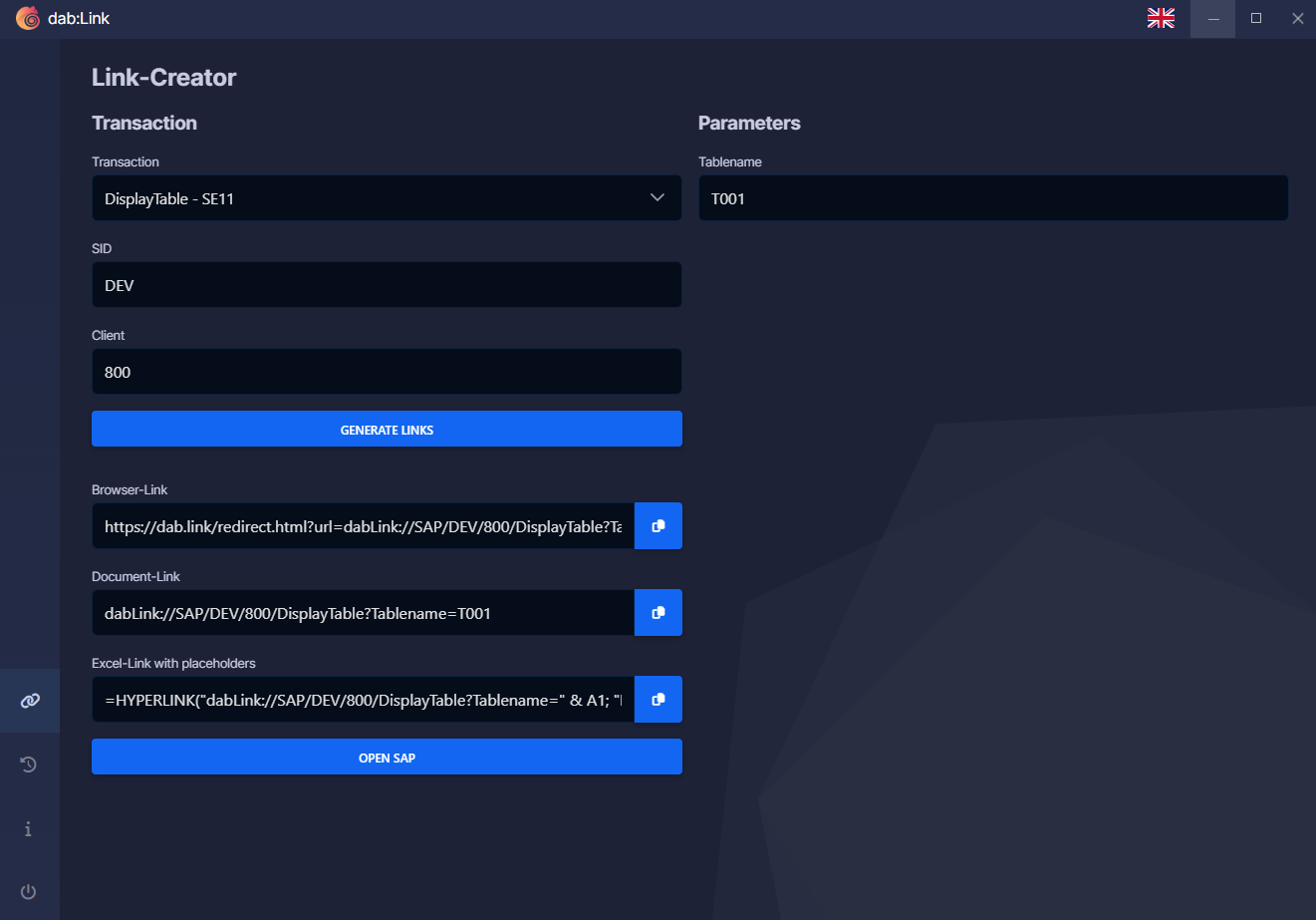Open the info panel from the sidebar
Viewport: 1316px width, 920px height.
28,828
